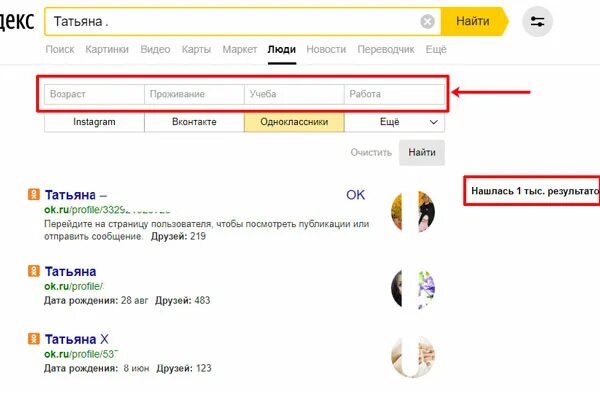Click the Друзей: 219 text
Screen dimensions: 600x393
click(178, 236)
